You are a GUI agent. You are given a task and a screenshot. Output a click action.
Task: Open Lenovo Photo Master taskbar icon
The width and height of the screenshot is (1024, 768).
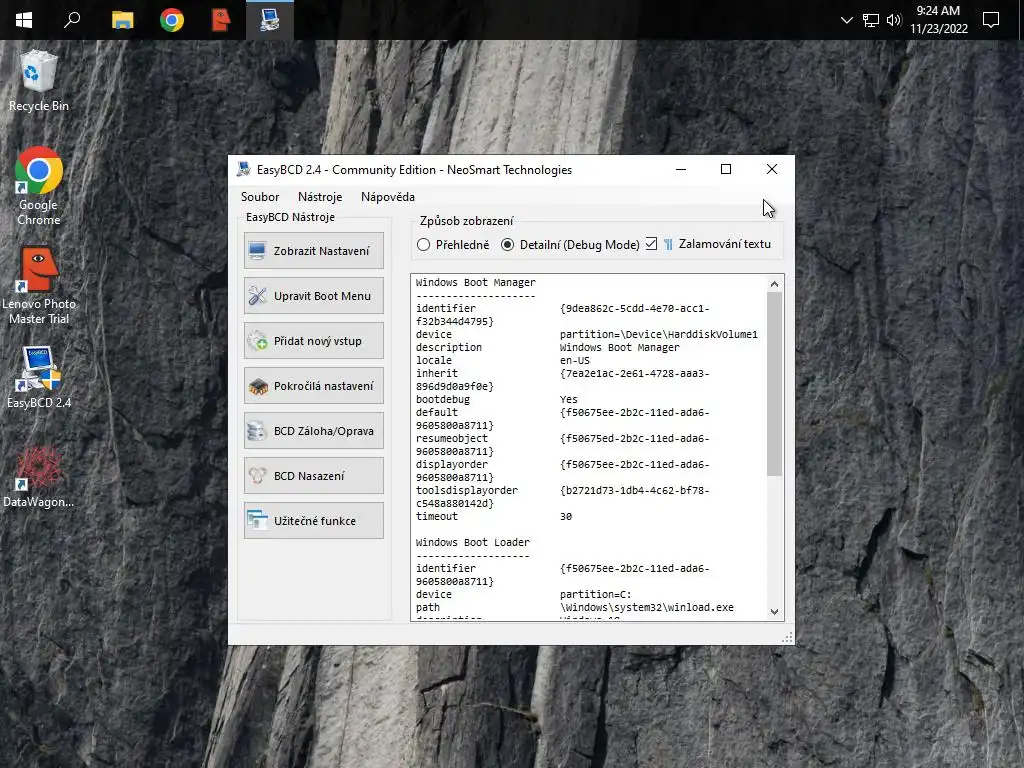click(x=221, y=20)
